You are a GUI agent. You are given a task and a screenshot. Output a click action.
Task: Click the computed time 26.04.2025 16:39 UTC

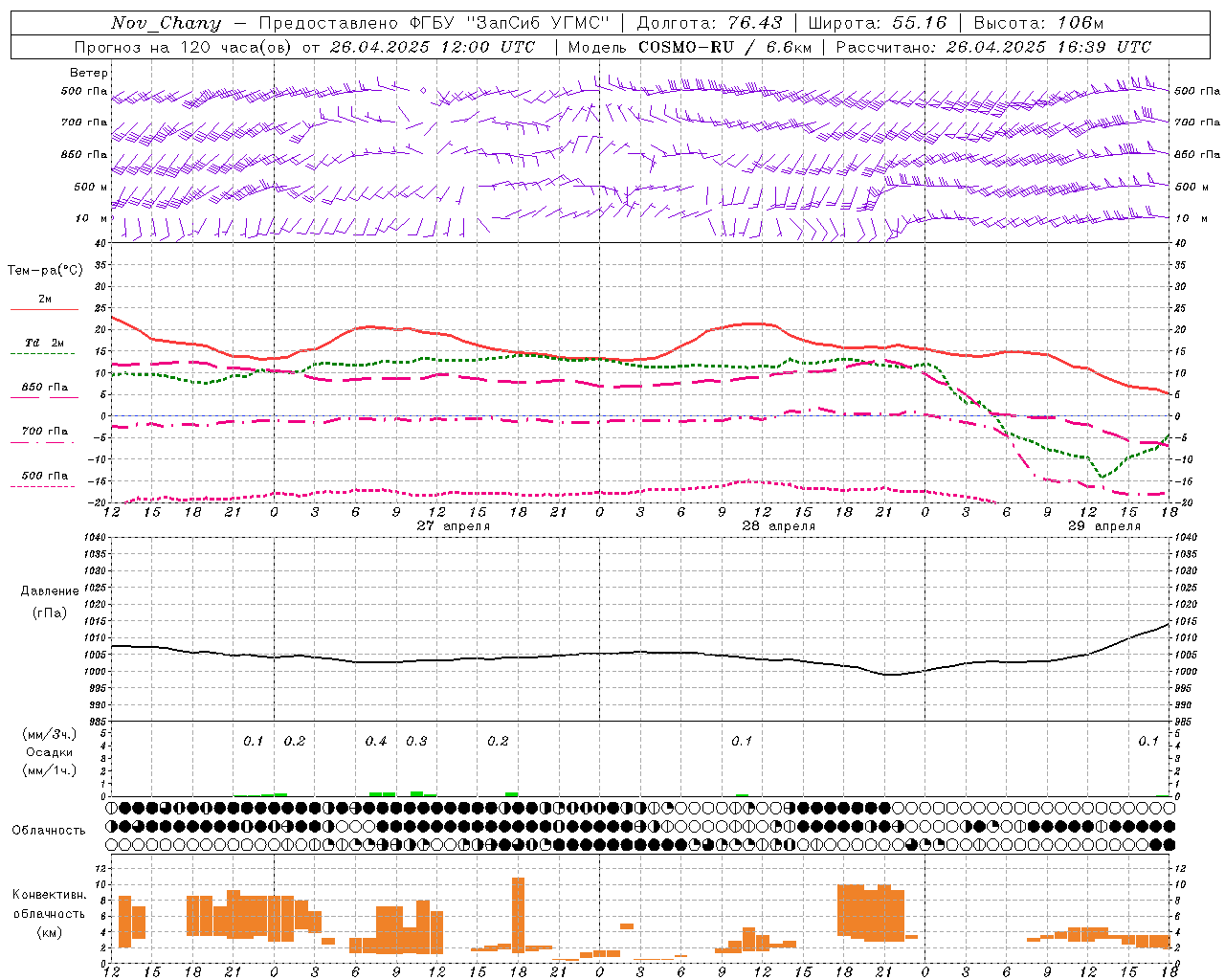pyautogui.click(x=1048, y=47)
